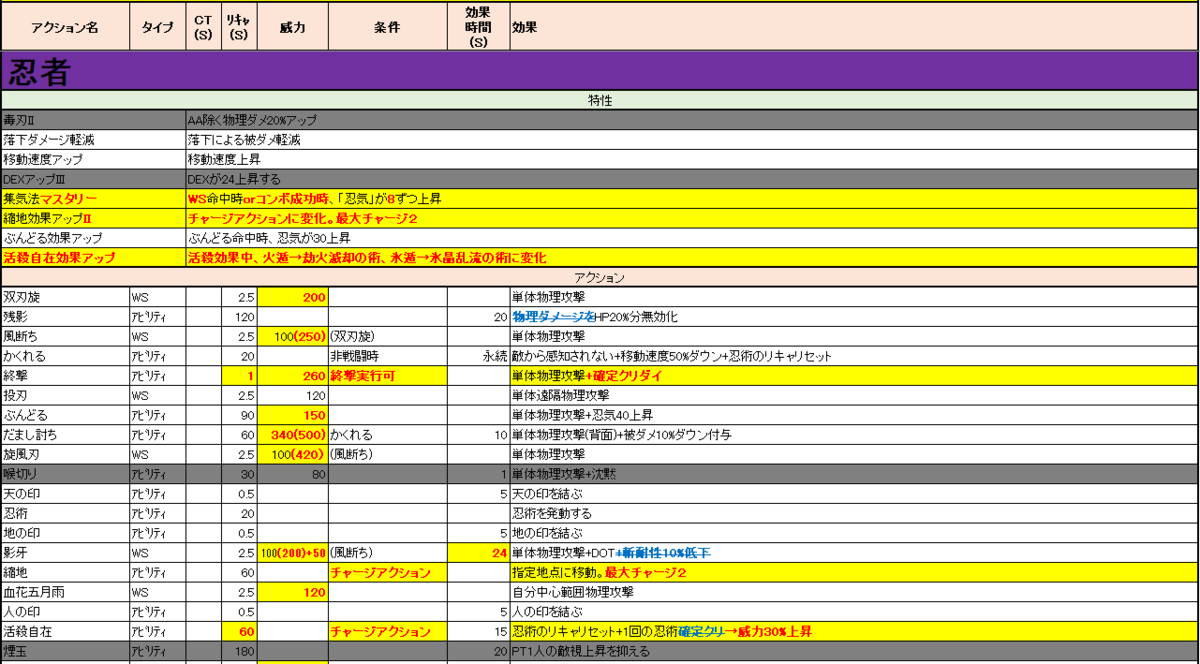Select the AA除く物理ダメ20%アップ description
Image resolution: width=1200 pixels, height=664 pixels.
point(691,120)
